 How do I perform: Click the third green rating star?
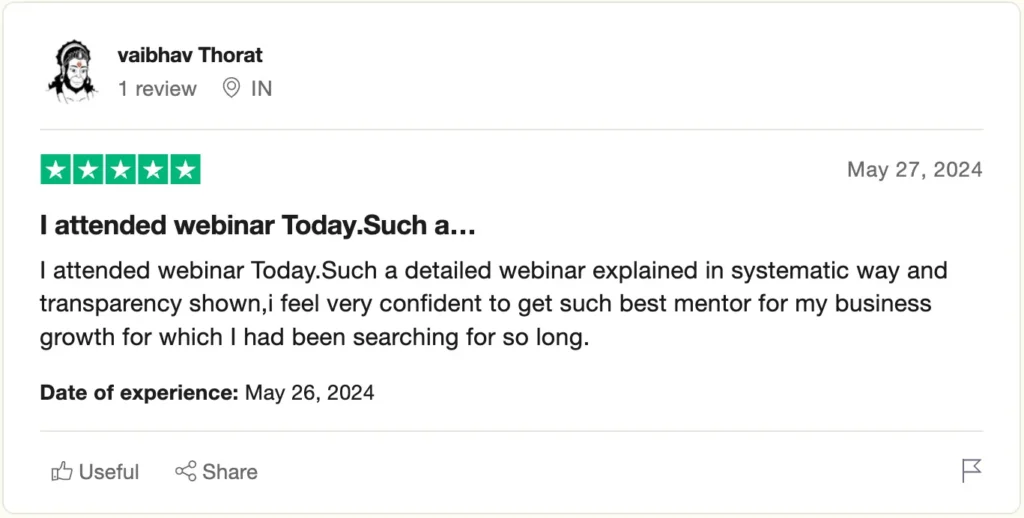[x=120, y=170]
